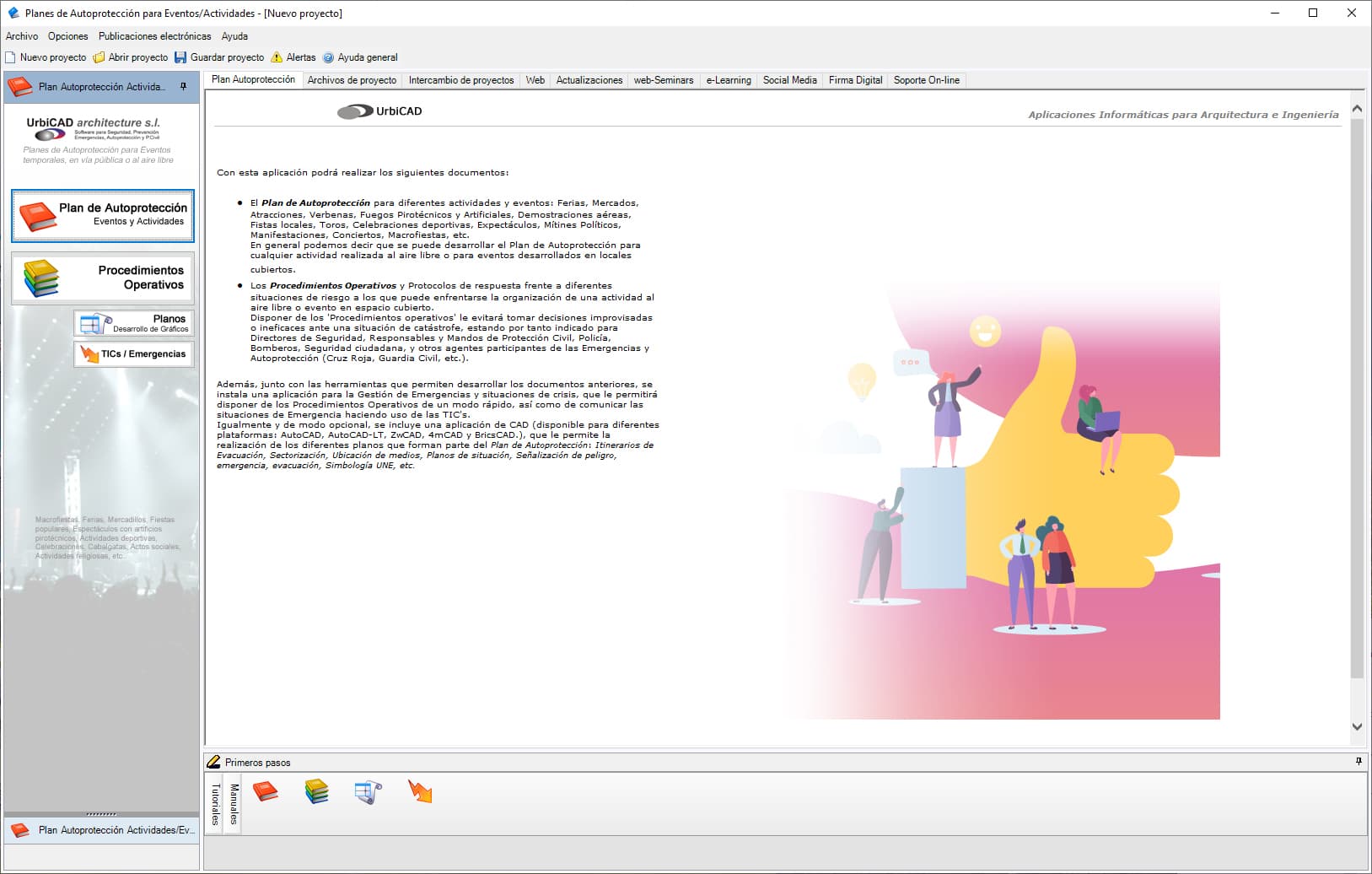Select the Tutoriales vertical tab
The width and height of the screenshot is (1372, 874).
click(x=215, y=804)
